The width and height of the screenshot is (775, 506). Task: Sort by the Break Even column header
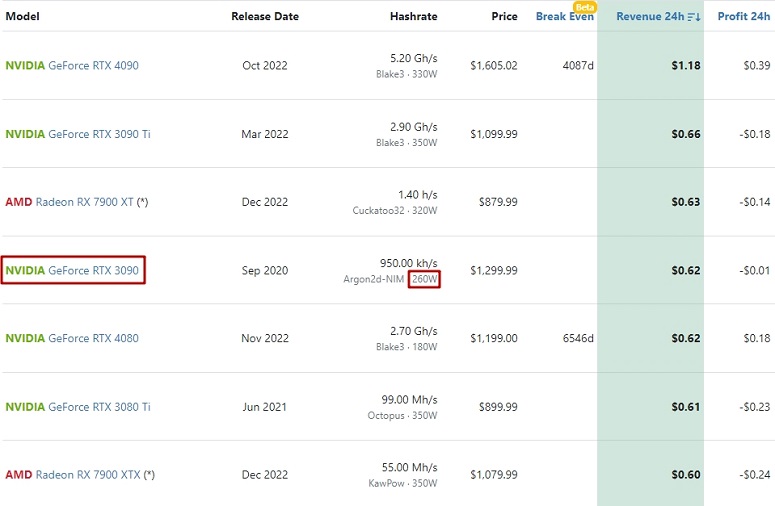tap(564, 16)
